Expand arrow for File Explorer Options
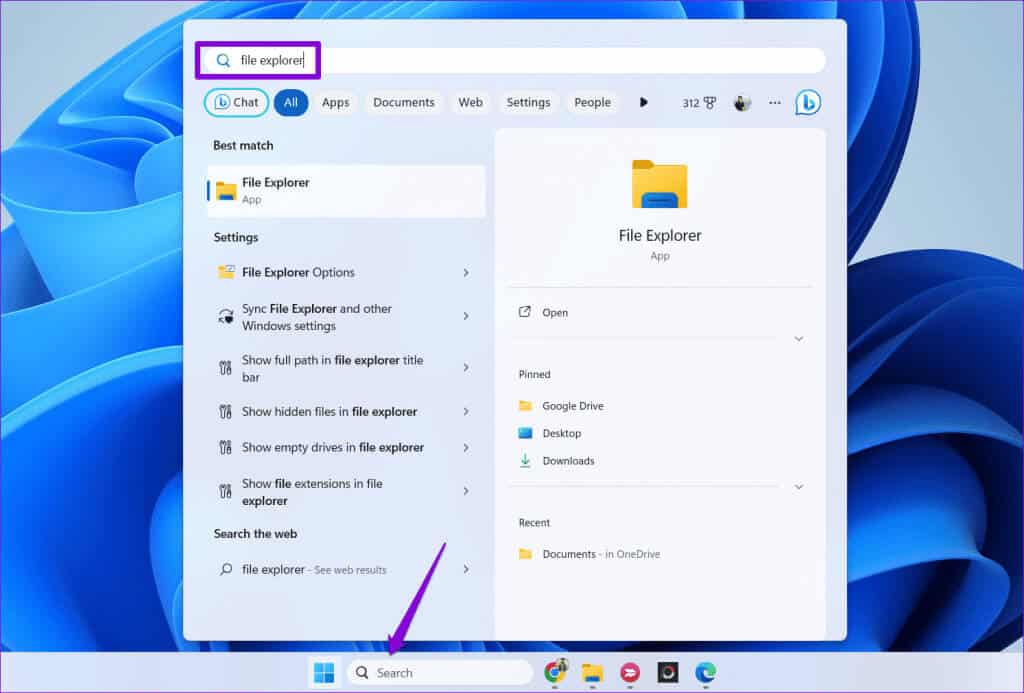 [466, 272]
